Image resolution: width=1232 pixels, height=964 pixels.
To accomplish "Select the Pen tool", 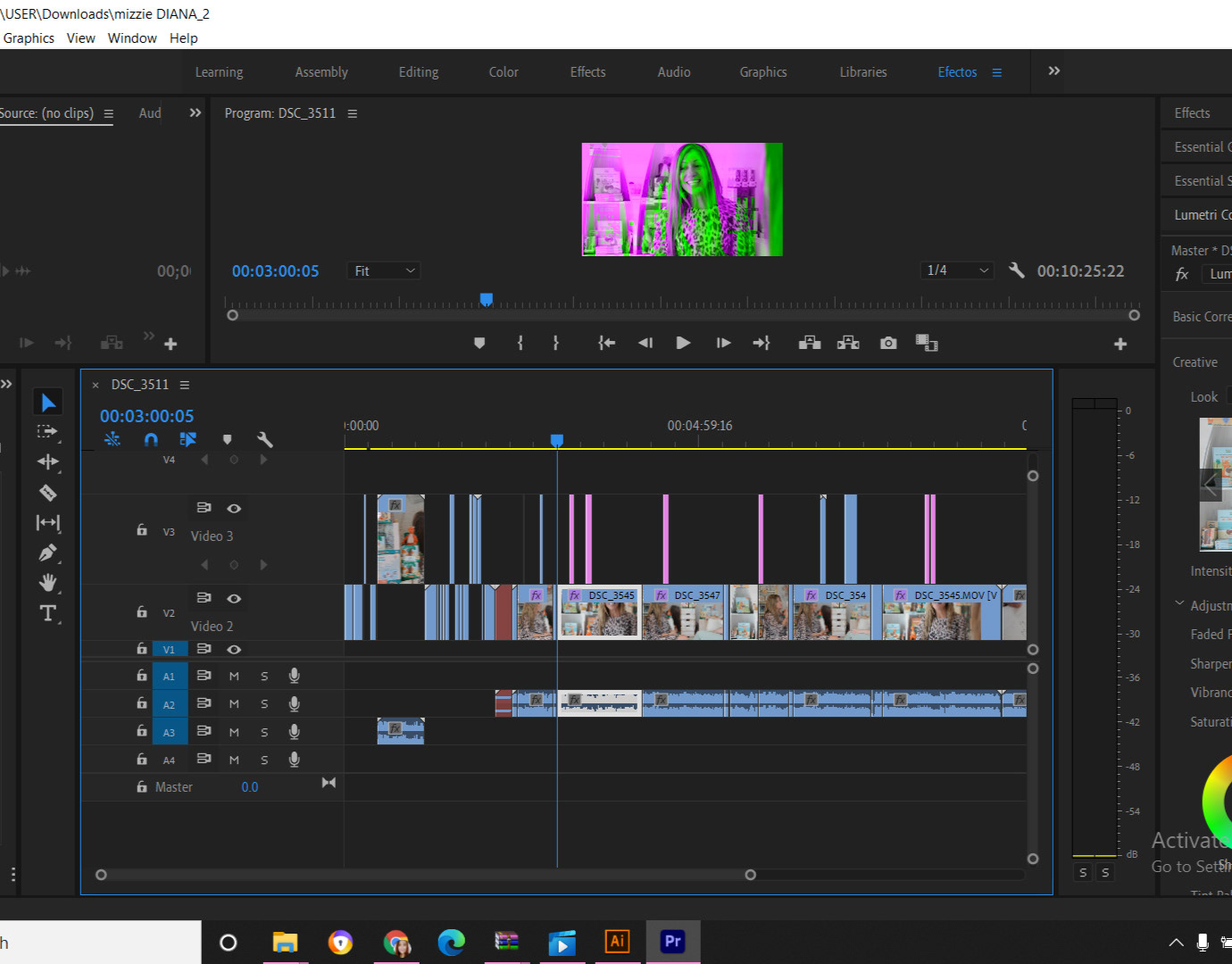I will [x=48, y=553].
